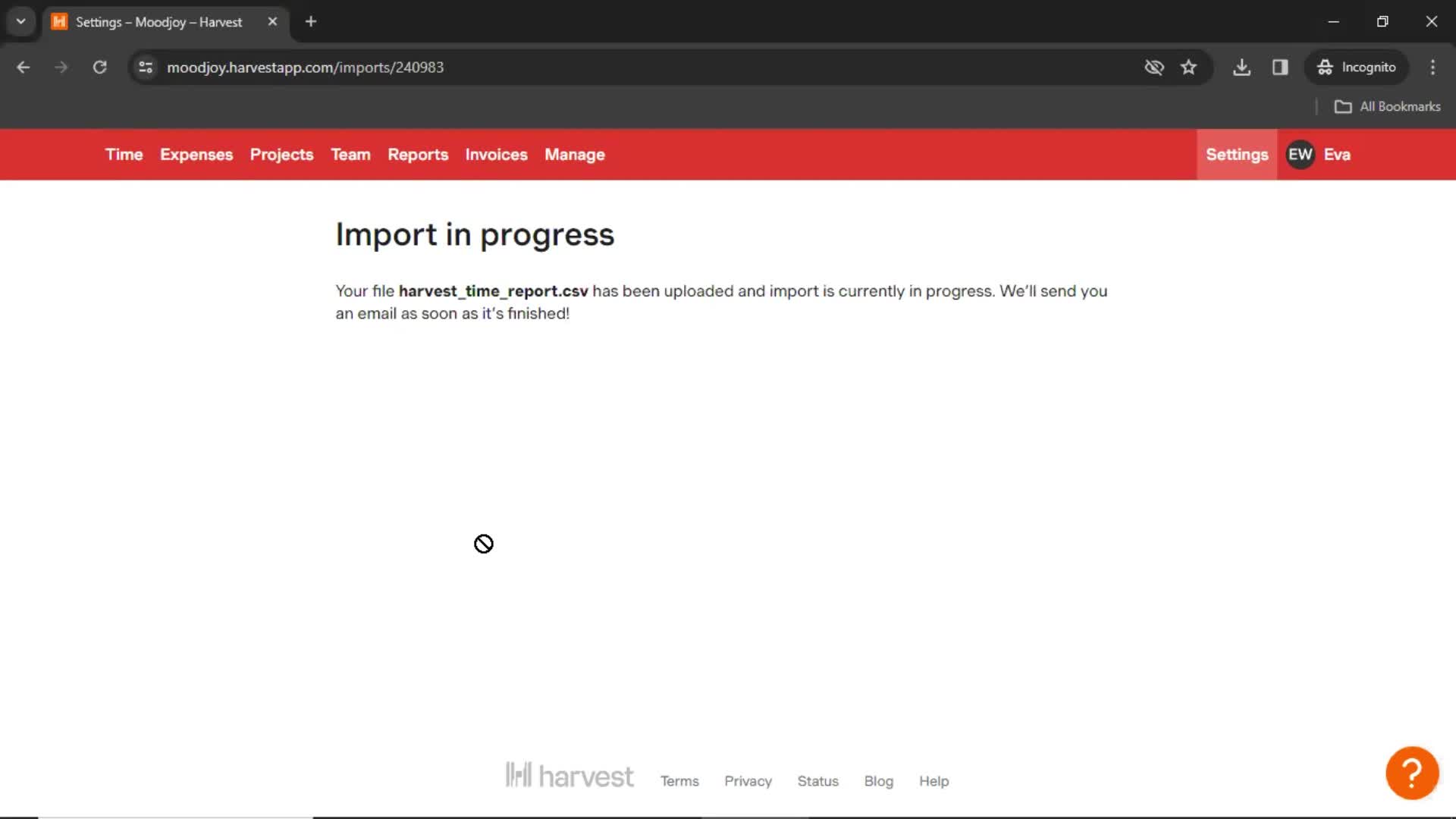This screenshot has width=1456, height=819.
Task: Close the browser window
Action: 1431,22
